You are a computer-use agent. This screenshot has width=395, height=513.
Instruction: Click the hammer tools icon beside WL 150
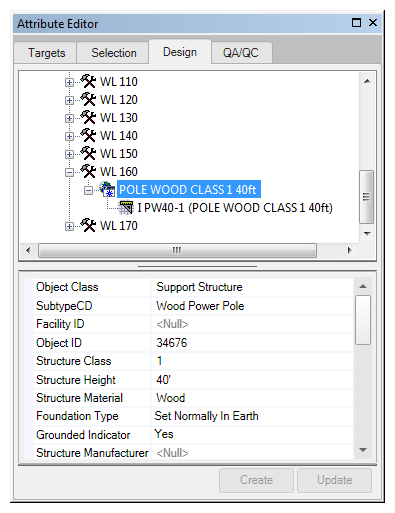point(88,153)
